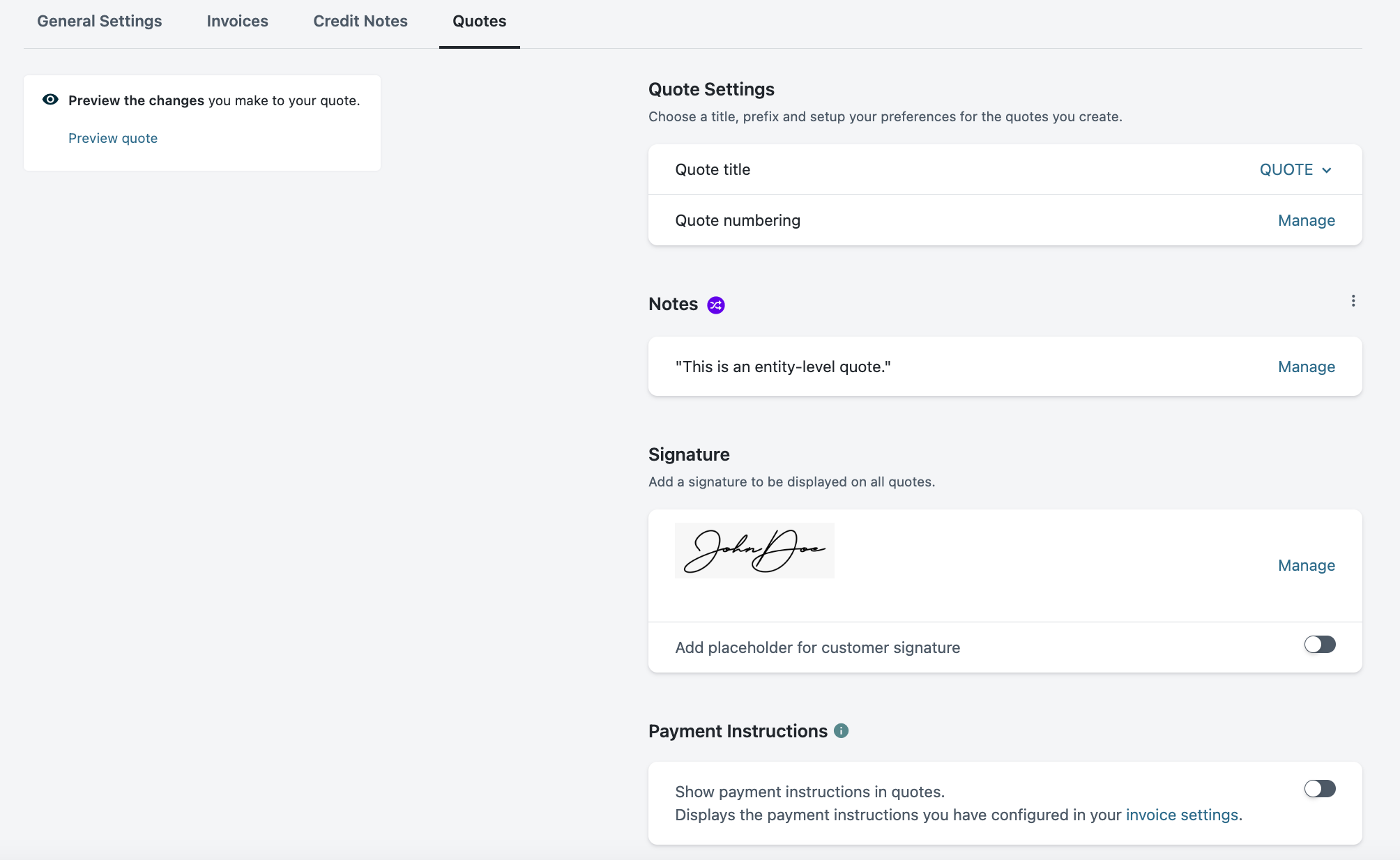Click the purple shuffle icon beside Notes

(x=716, y=305)
